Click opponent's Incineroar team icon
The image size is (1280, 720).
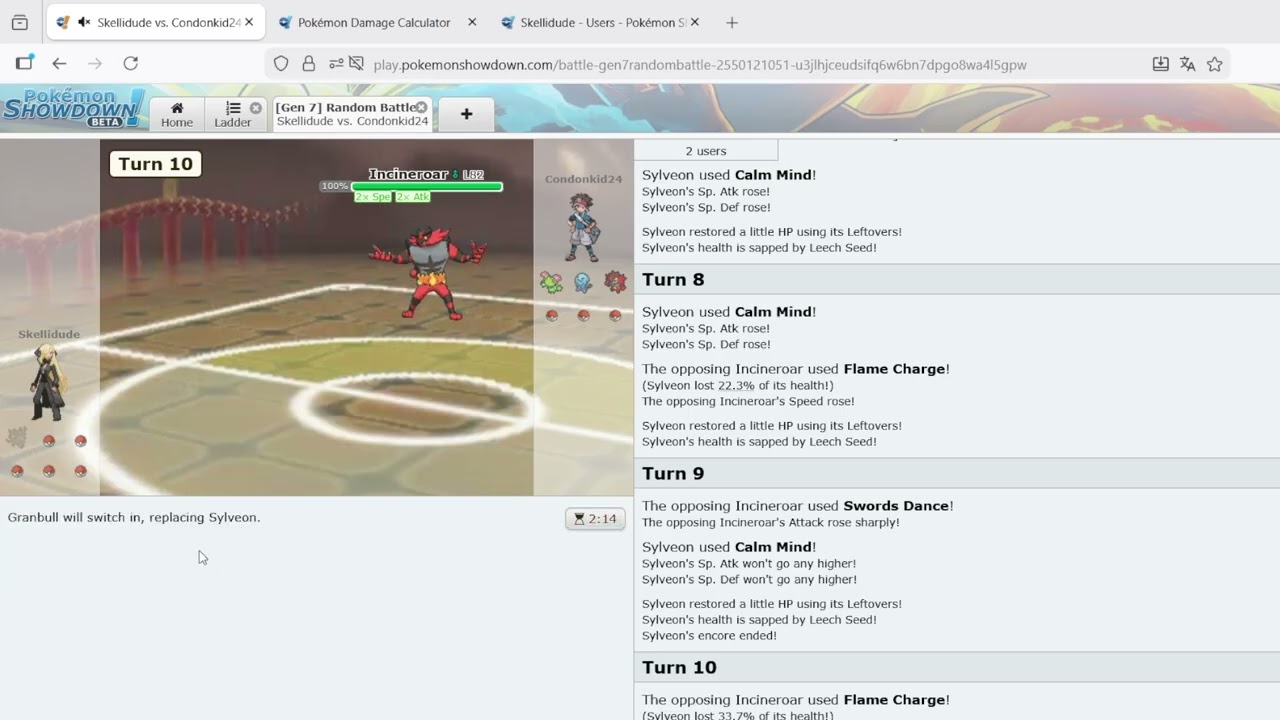tap(615, 282)
